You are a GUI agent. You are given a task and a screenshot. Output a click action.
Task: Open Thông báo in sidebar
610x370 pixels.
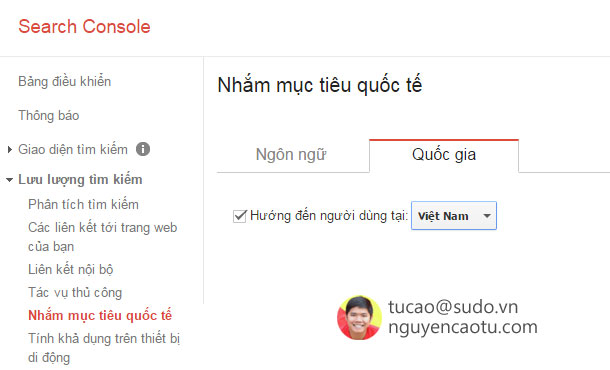coord(49,116)
